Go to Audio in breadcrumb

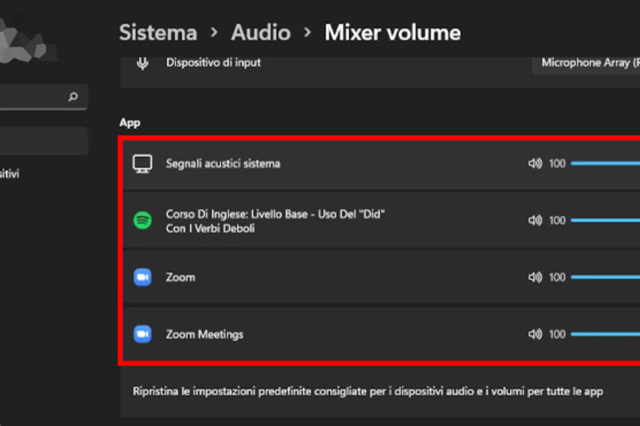click(261, 32)
